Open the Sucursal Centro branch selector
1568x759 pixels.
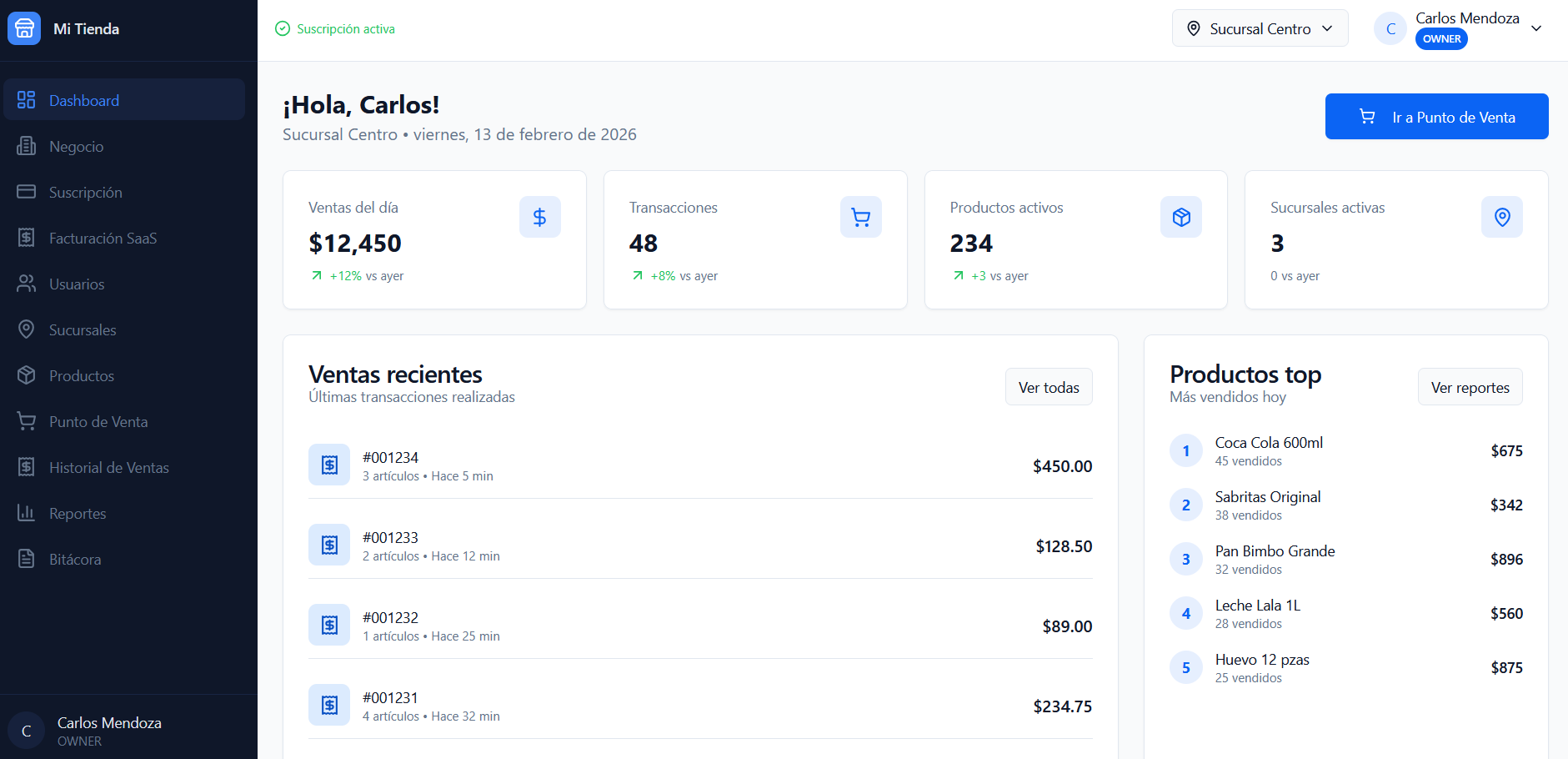pyautogui.click(x=1260, y=28)
